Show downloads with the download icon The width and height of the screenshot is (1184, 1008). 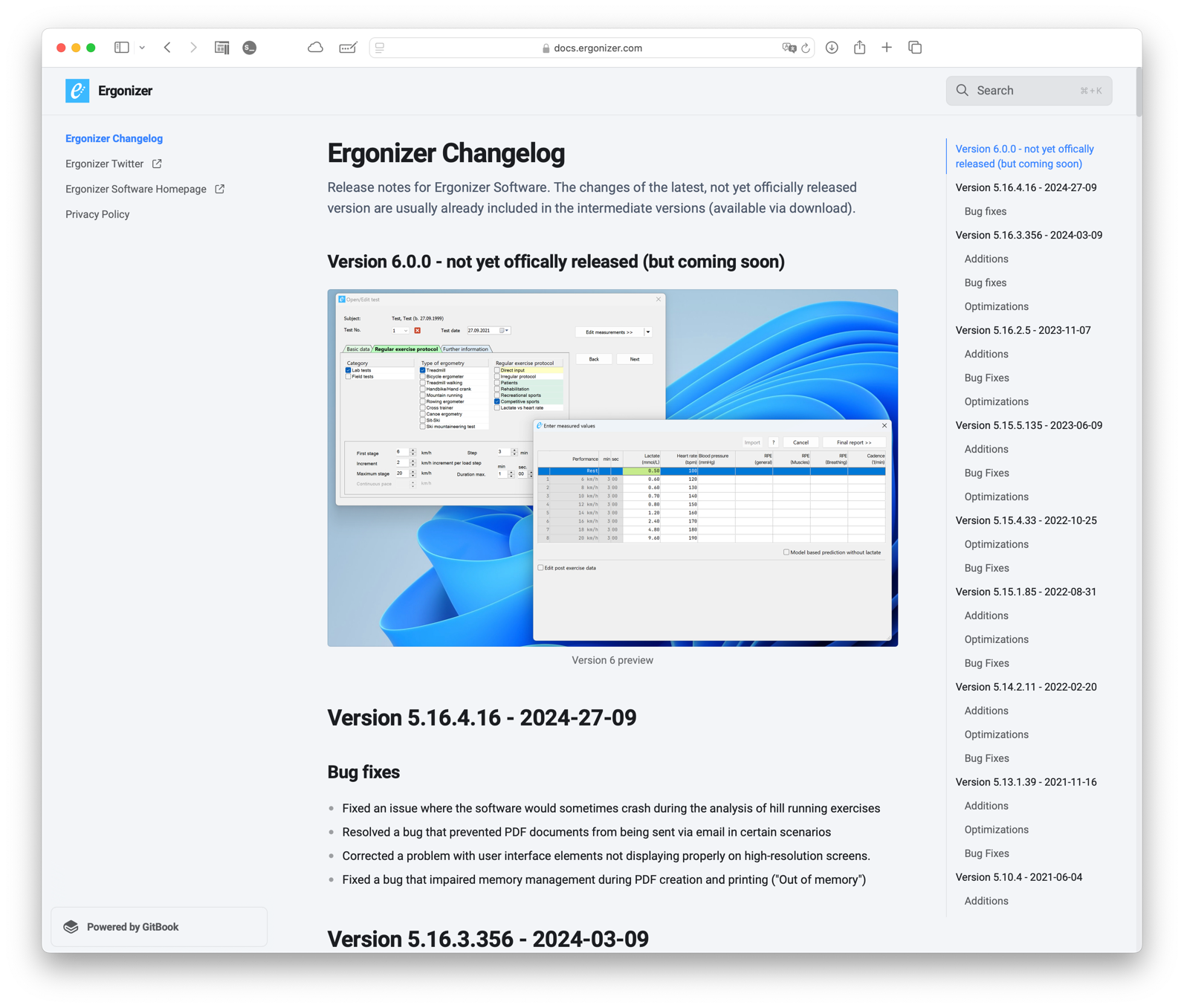(x=832, y=48)
